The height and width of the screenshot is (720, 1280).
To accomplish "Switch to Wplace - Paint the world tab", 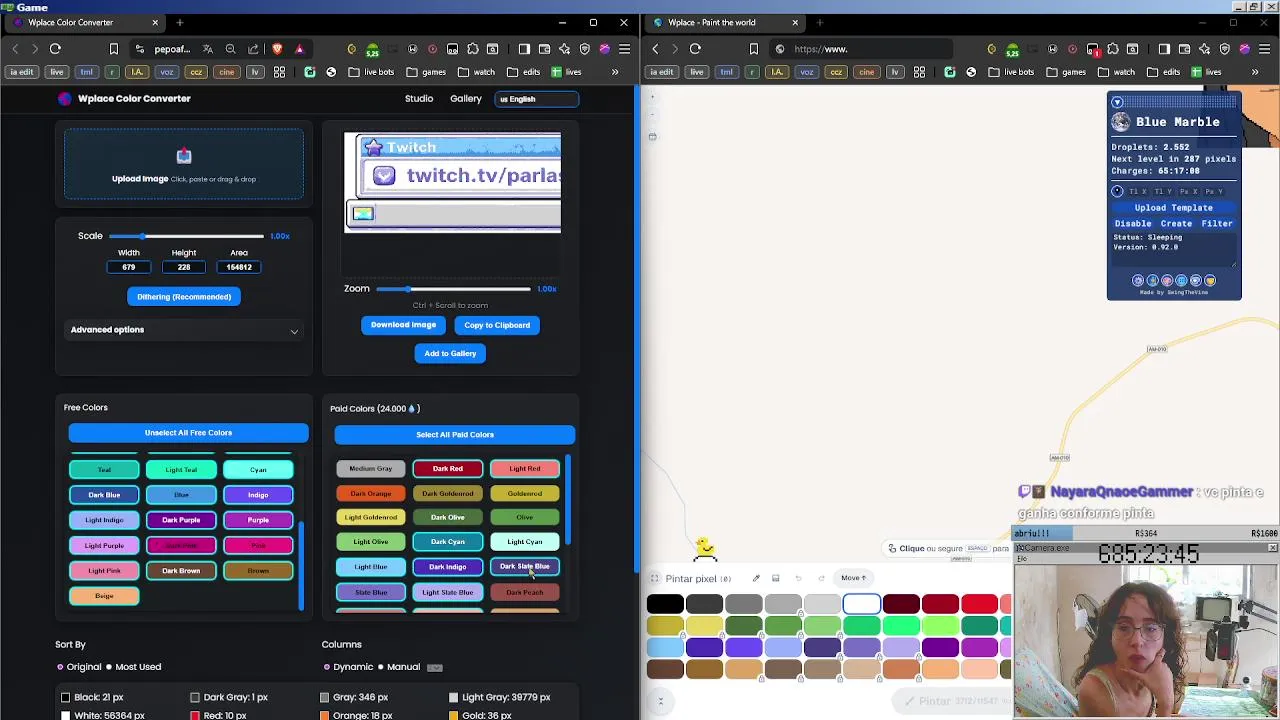I will (x=725, y=22).
